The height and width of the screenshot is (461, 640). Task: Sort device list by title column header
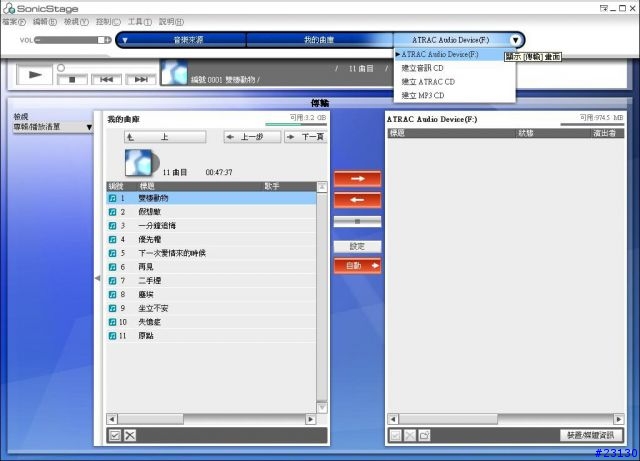coord(451,133)
